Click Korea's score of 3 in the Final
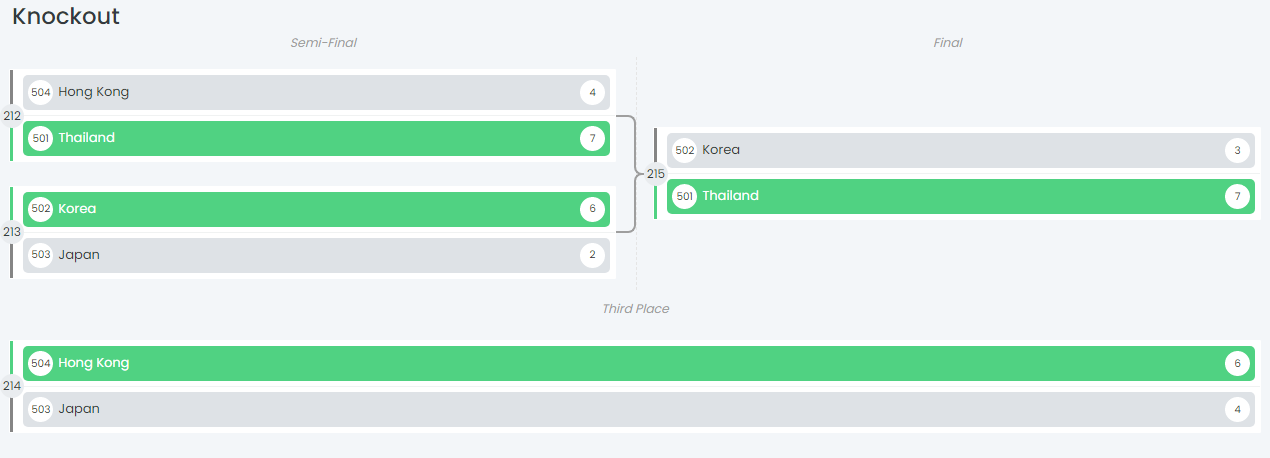 click(x=1237, y=151)
